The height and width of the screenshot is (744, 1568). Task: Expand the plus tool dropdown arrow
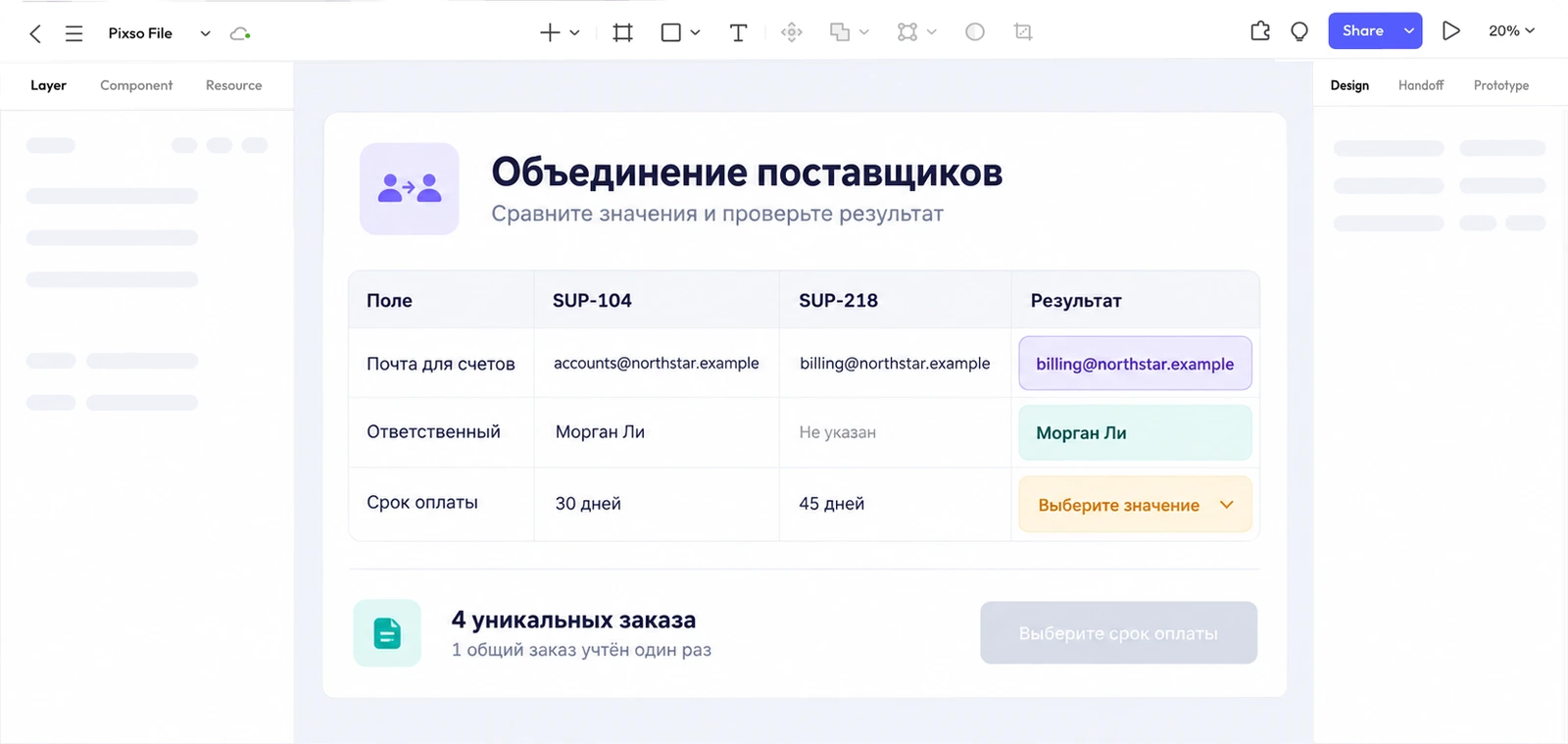(x=574, y=32)
